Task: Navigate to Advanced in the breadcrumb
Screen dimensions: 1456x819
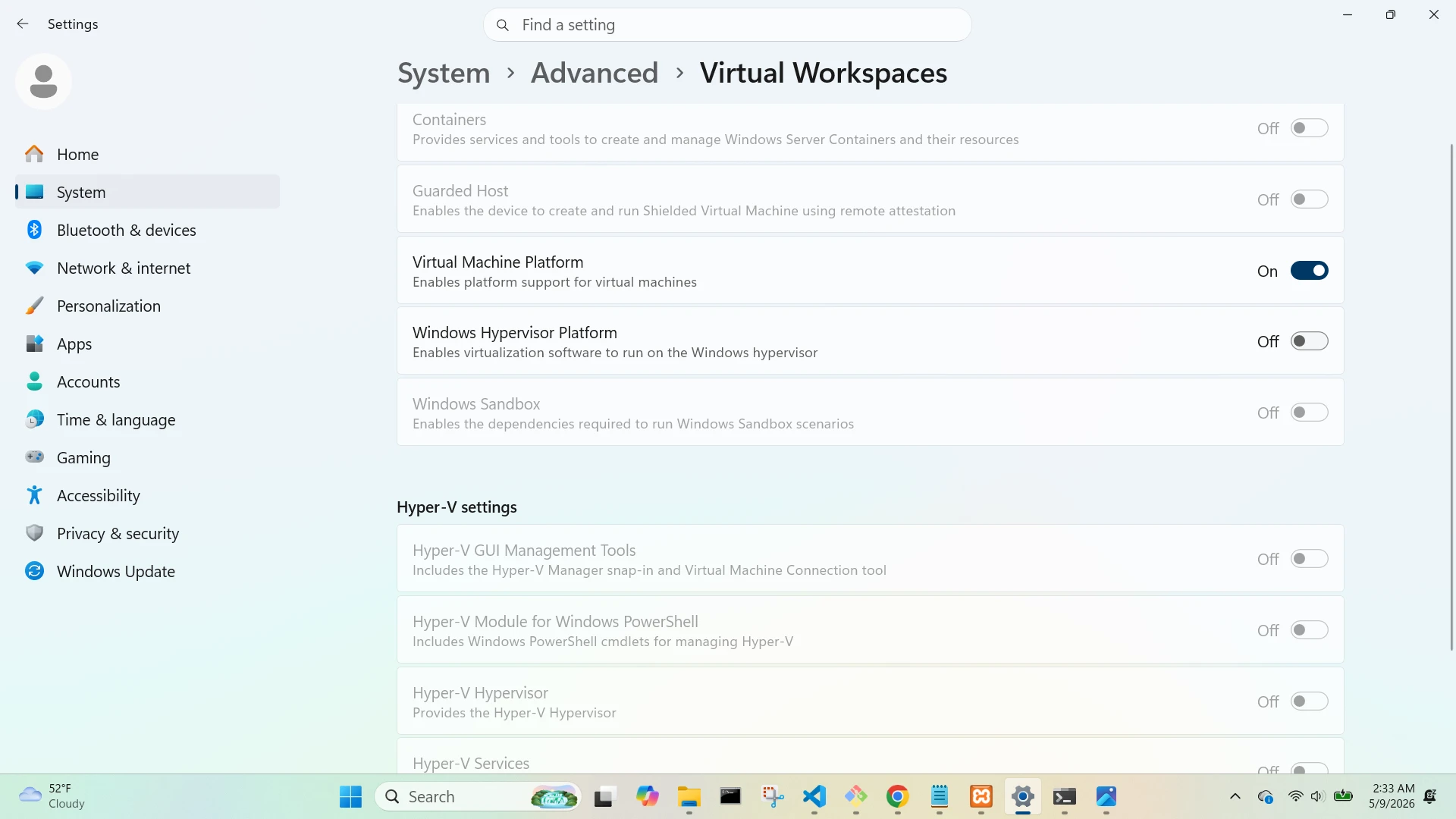Action: 595,73
